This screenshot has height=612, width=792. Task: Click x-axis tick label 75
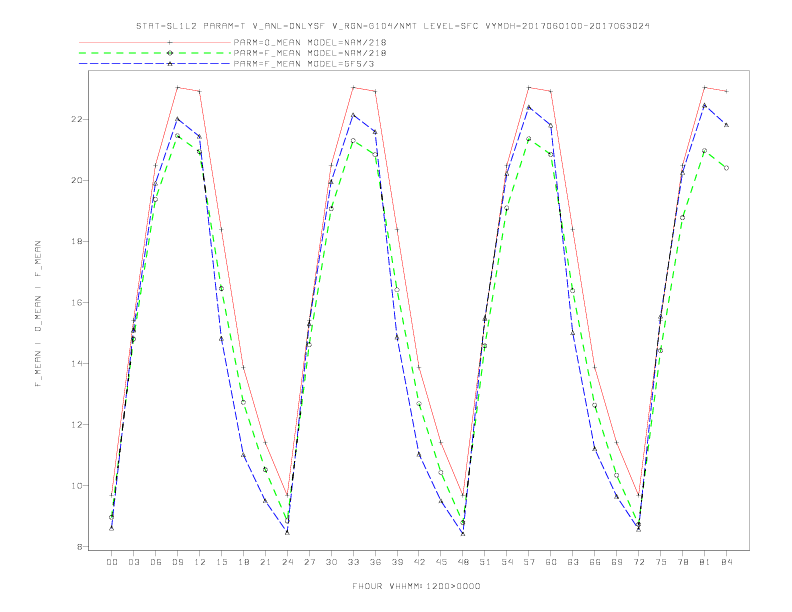point(661,562)
